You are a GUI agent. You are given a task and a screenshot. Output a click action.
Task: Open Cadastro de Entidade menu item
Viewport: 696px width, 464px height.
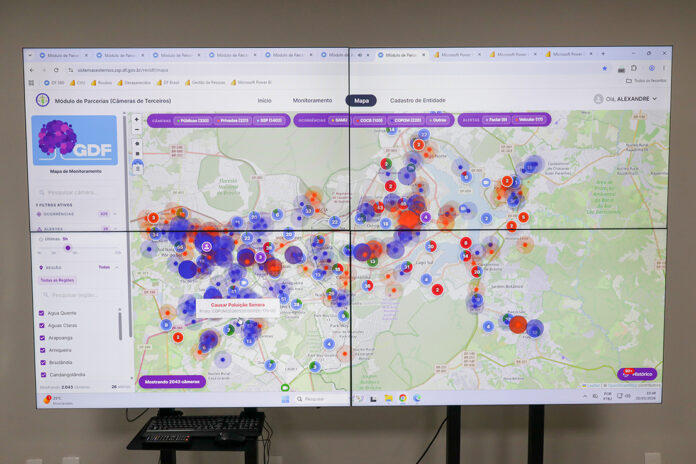click(418, 100)
